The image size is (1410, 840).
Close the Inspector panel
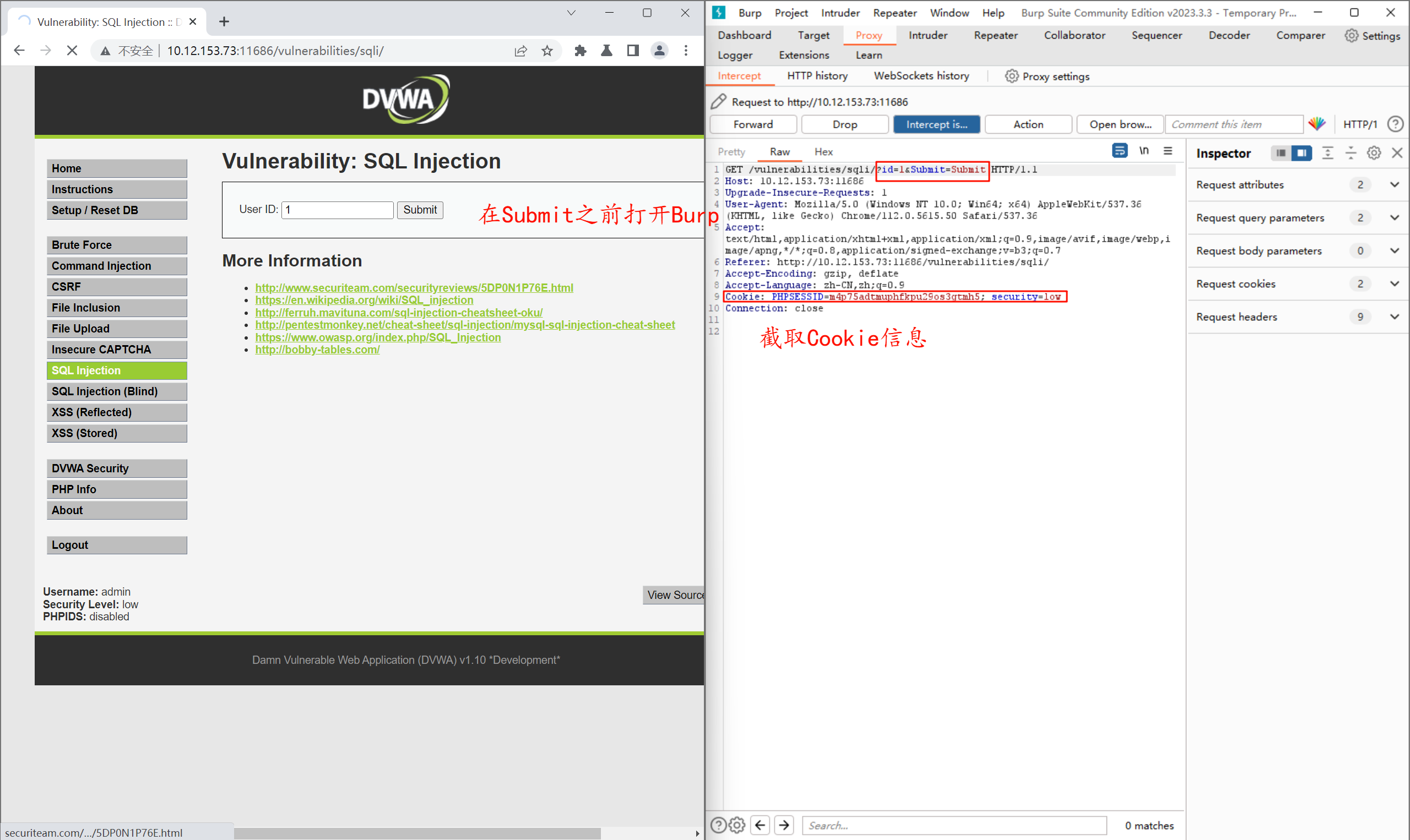pyautogui.click(x=1396, y=153)
